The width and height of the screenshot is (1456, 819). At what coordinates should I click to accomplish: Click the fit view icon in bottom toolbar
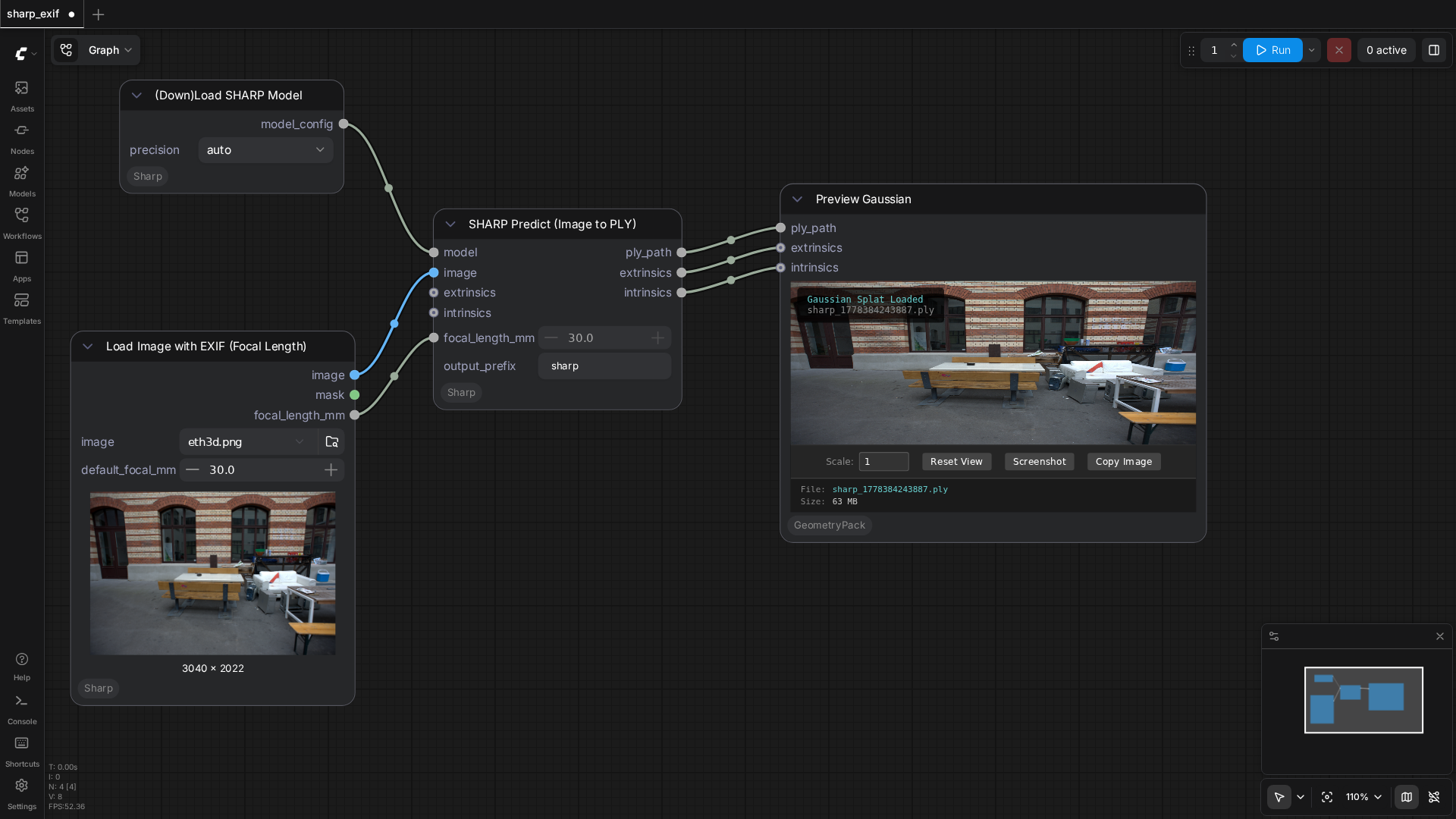click(x=1327, y=797)
